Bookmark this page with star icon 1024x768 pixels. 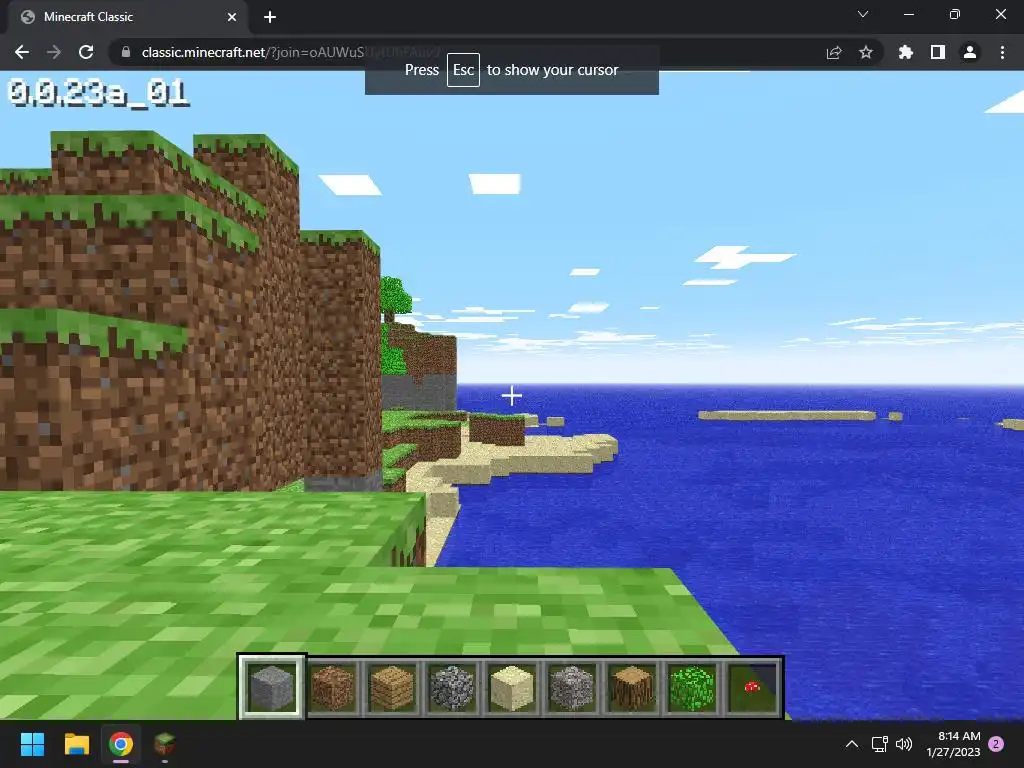(x=866, y=52)
